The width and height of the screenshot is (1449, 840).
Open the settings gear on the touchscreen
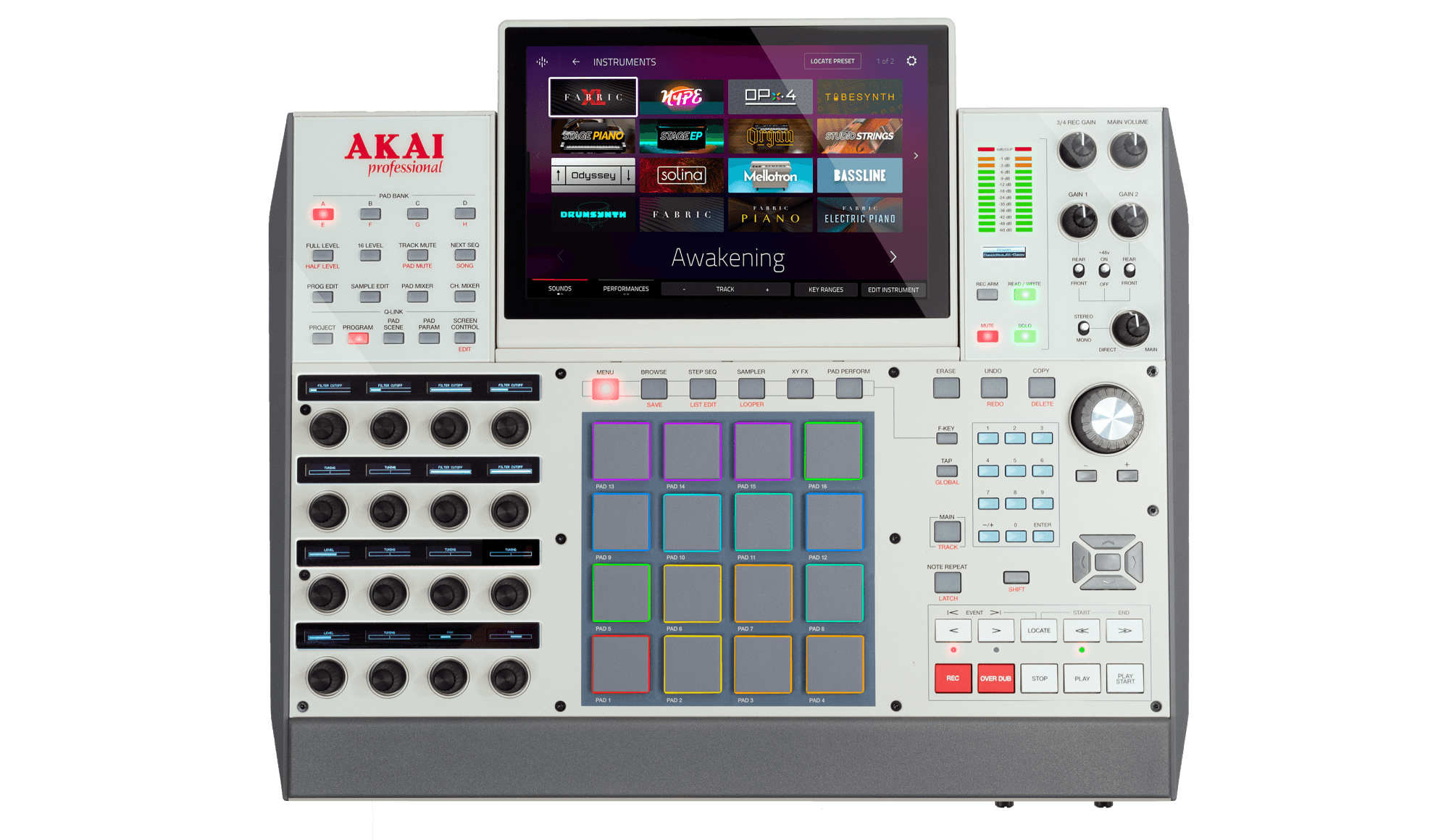[911, 62]
